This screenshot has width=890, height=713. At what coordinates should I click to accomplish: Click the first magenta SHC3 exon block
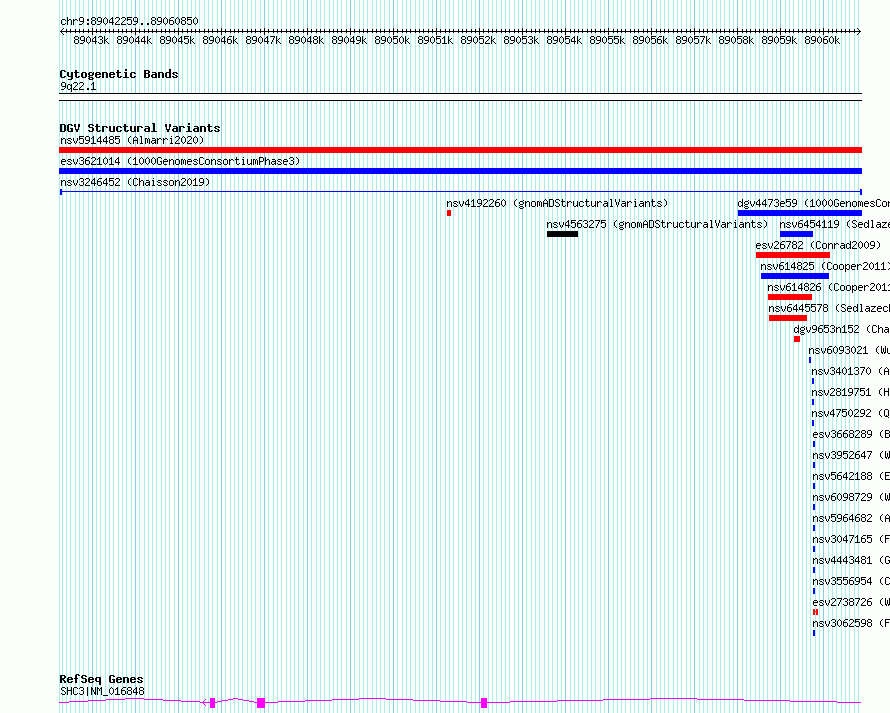[212, 703]
